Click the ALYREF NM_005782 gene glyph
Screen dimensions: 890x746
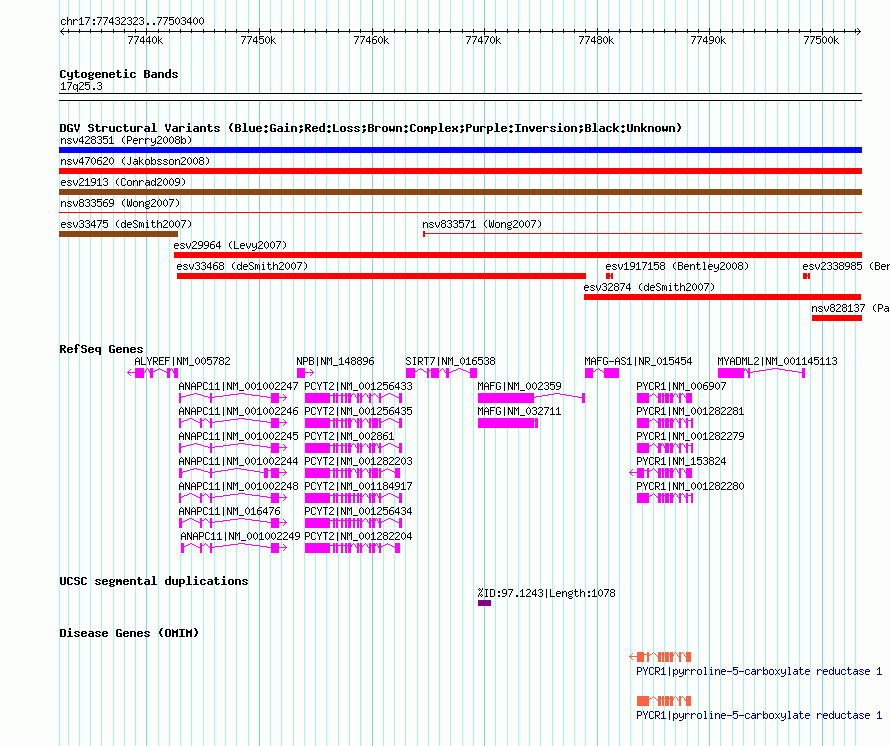point(153,372)
